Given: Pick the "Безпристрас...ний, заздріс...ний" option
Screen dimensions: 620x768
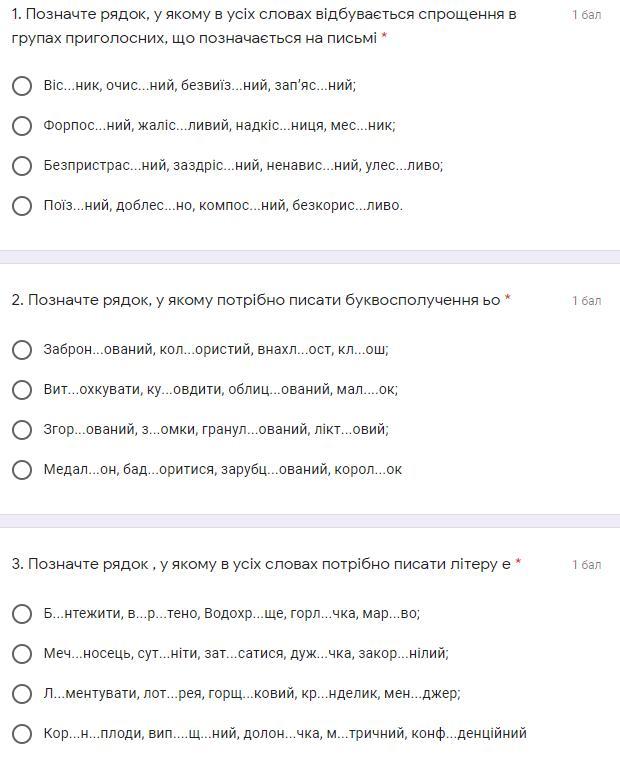Looking at the screenshot, I should coord(22,166).
